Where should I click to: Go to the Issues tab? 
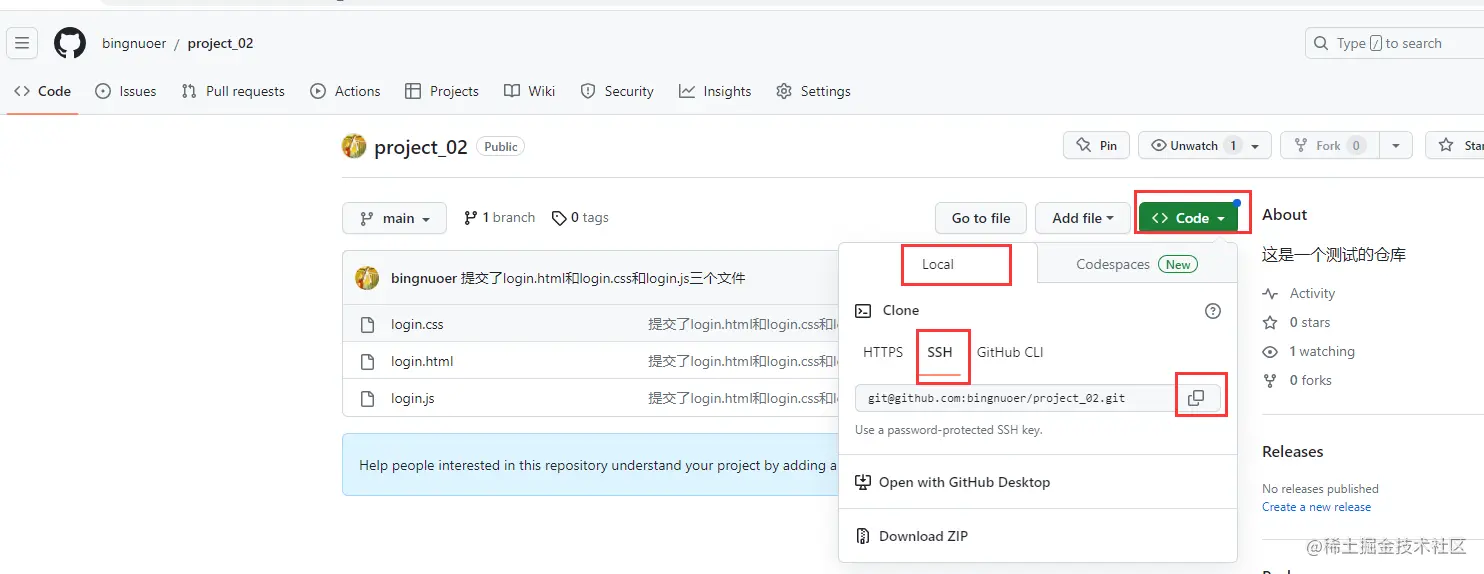tap(126, 91)
